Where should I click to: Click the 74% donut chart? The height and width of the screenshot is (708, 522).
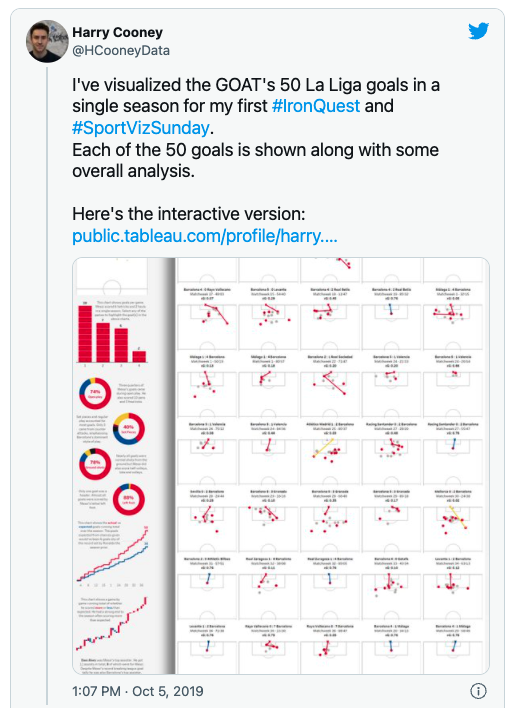(x=95, y=393)
